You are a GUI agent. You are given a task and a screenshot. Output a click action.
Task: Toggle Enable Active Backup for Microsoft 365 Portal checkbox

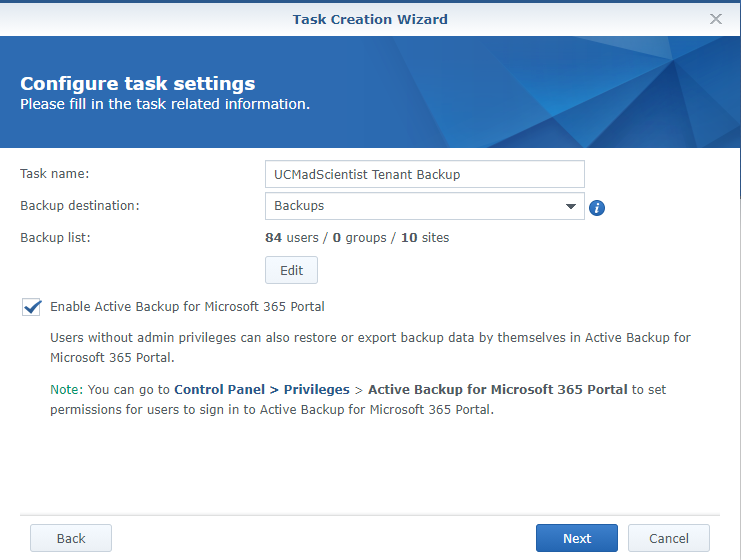tap(31, 307)
